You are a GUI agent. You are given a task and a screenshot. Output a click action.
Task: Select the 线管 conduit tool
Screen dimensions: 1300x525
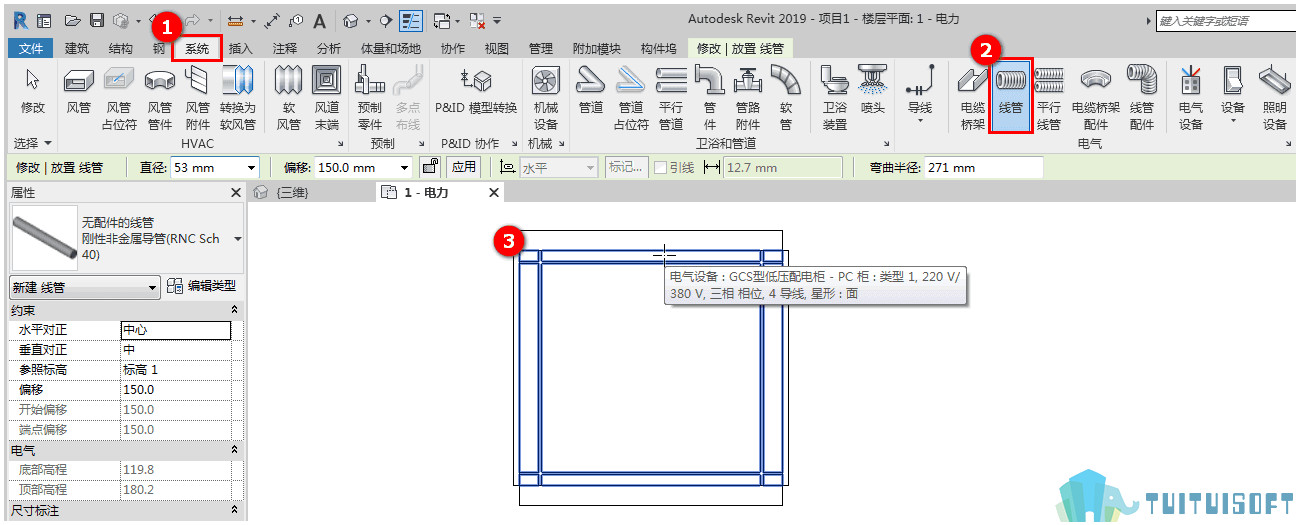pyautogui.click(x=1011, y=97)
